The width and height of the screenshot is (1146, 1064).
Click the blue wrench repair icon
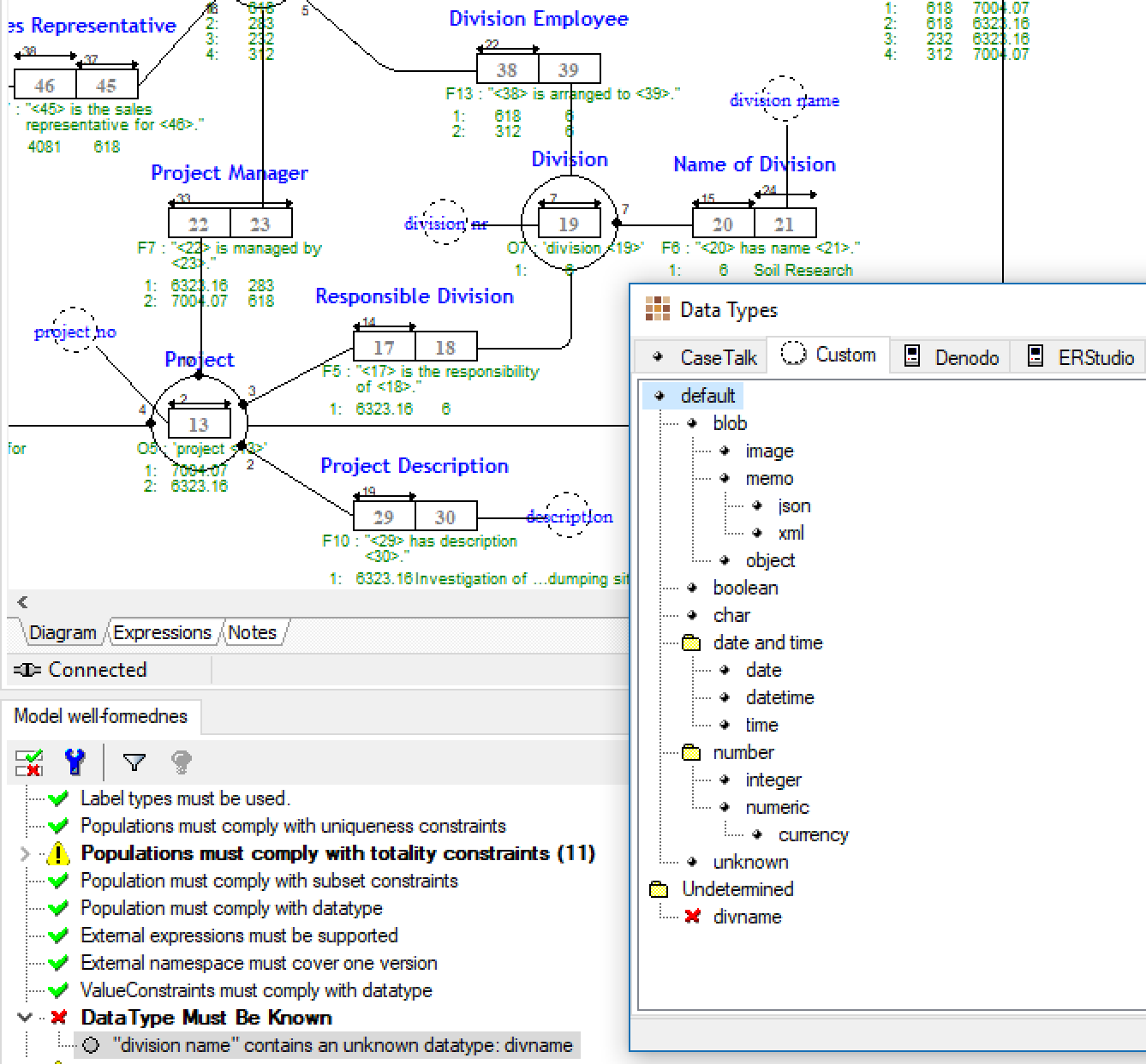[x=75, y=762]
